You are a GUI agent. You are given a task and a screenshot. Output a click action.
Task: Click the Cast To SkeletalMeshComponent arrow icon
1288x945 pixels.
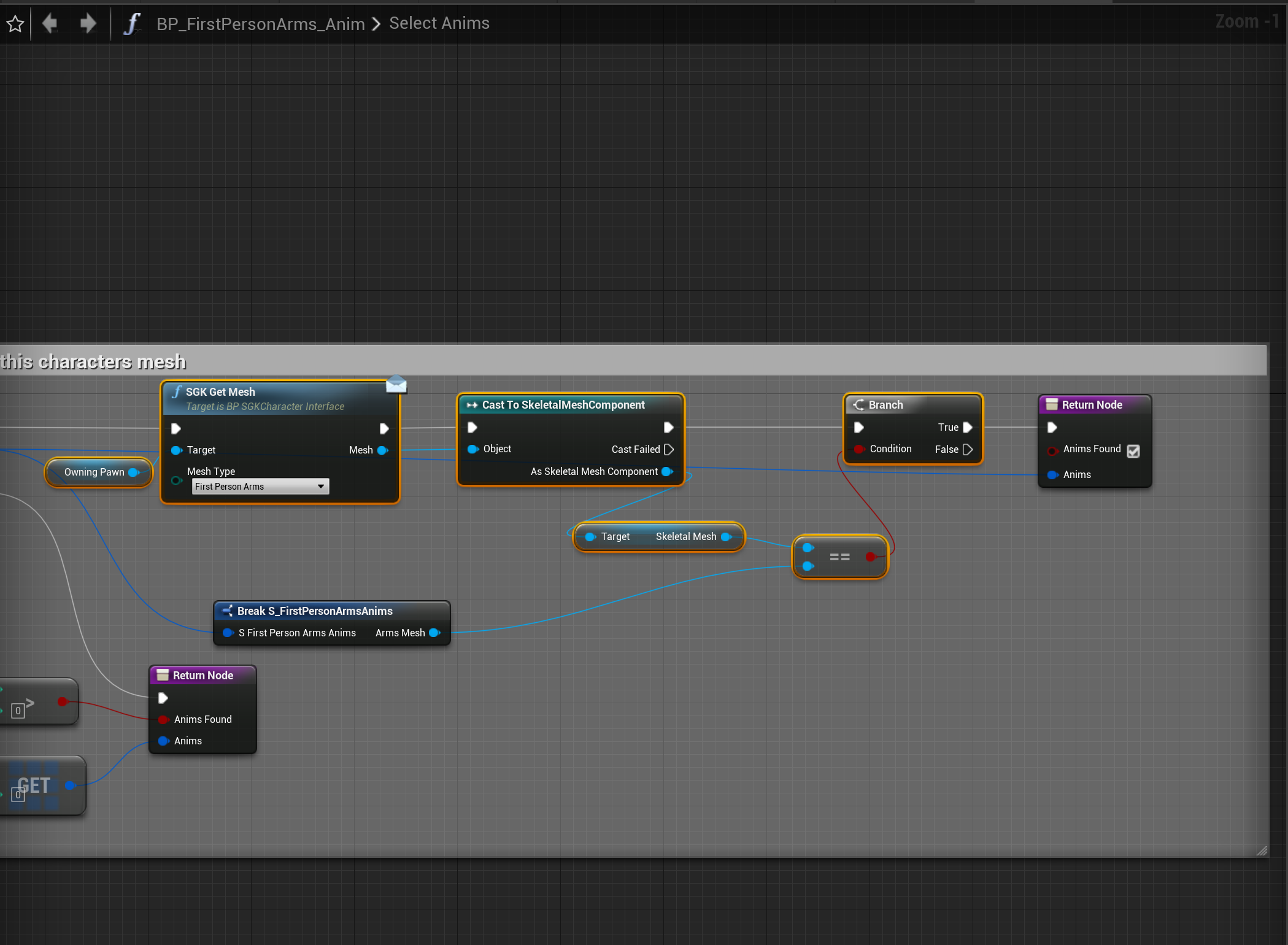tap(471, 405)
